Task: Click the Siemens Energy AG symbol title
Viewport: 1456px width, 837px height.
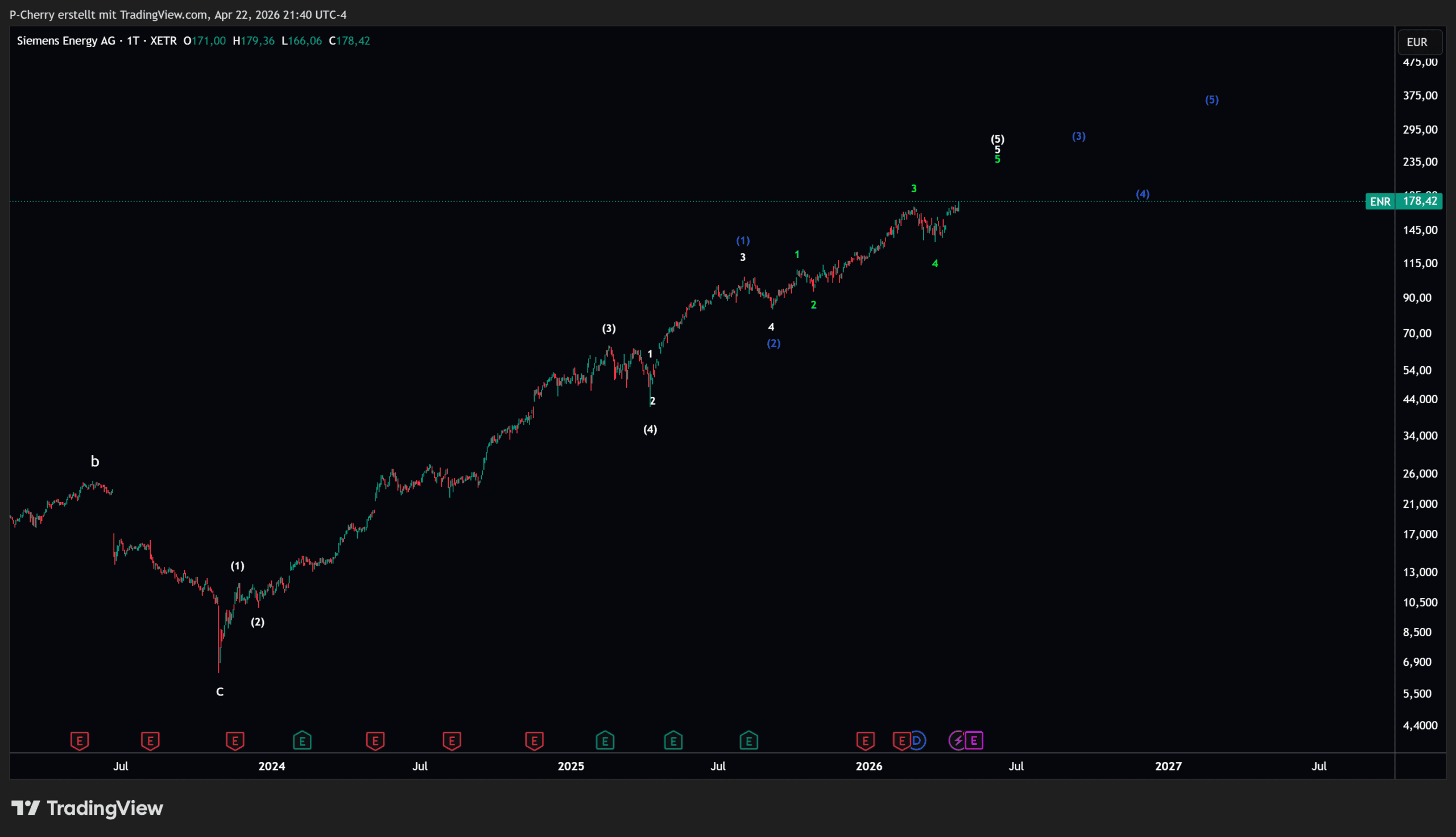Action: pos(66,41)
